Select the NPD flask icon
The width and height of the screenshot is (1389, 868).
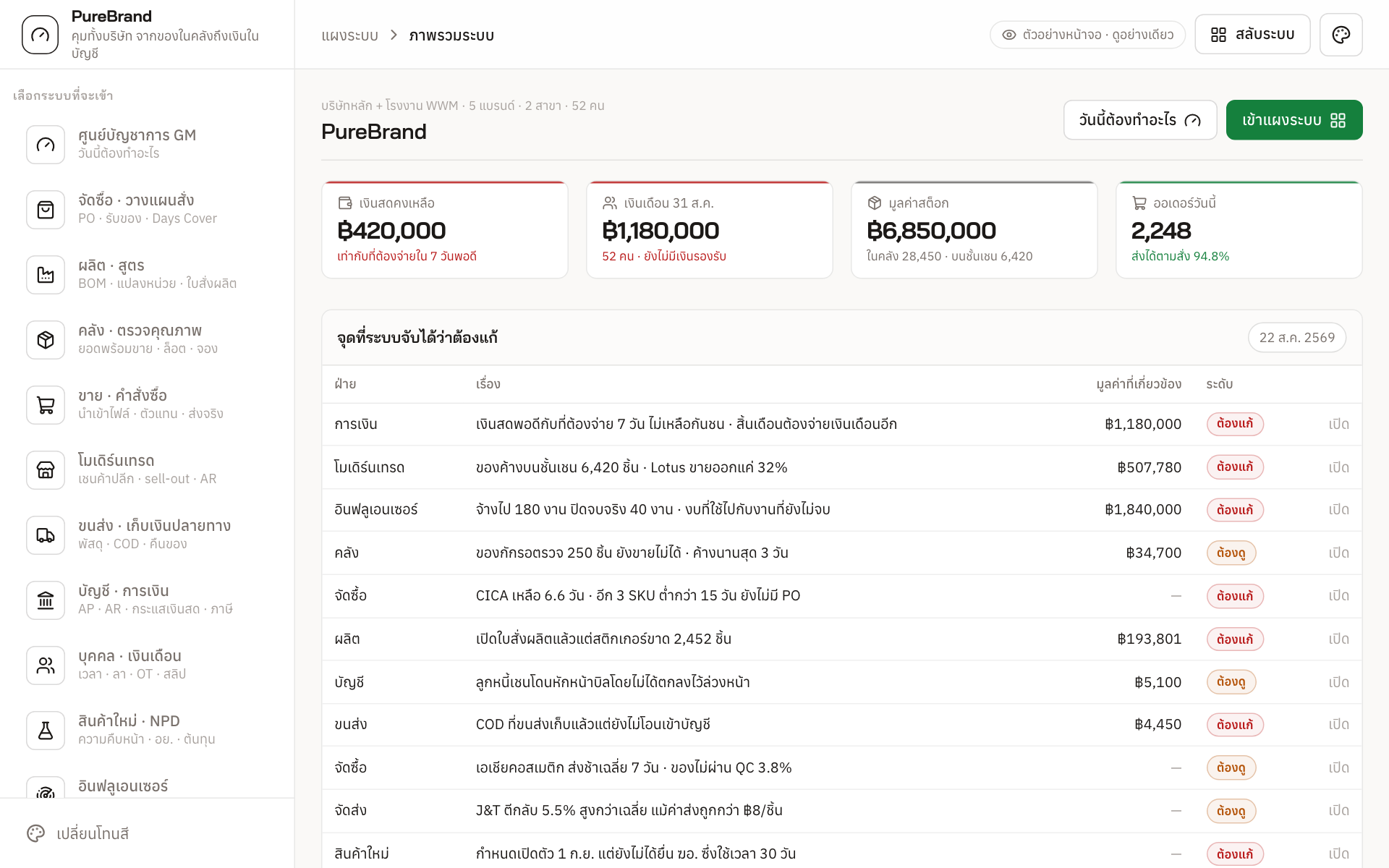click(46, 731)
